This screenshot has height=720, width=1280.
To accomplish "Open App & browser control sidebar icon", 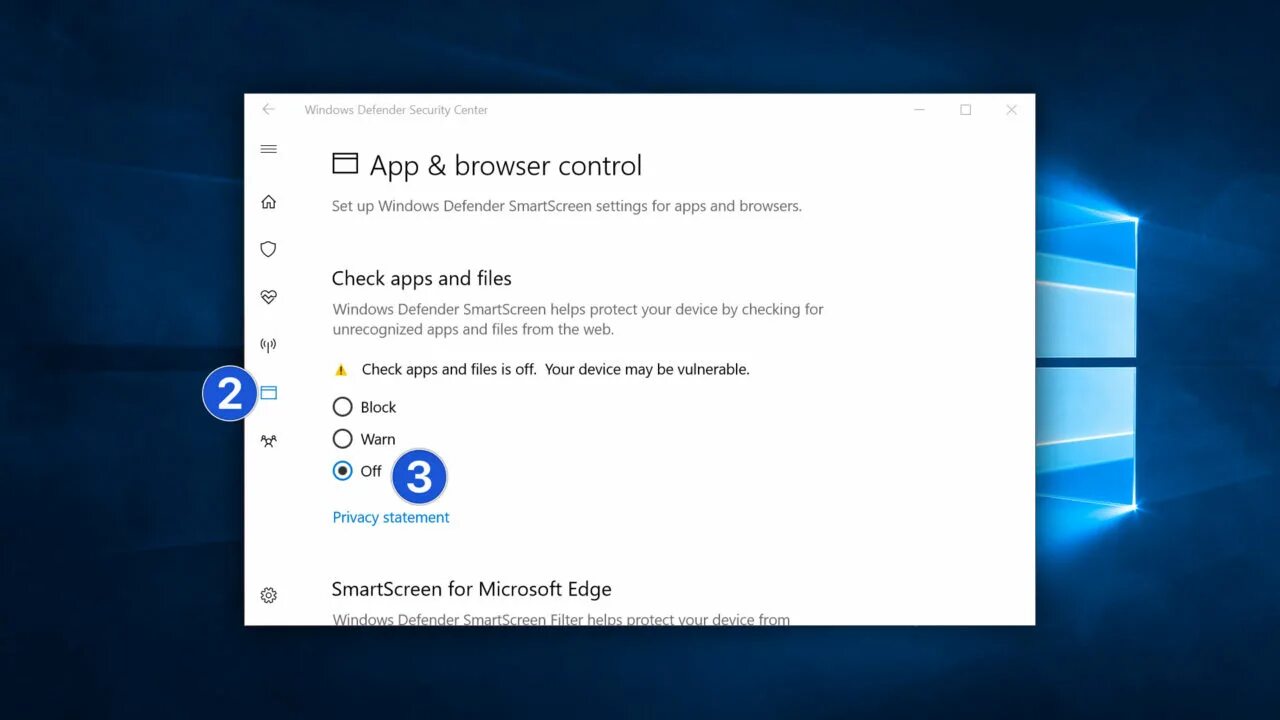I will coord(268,393).
